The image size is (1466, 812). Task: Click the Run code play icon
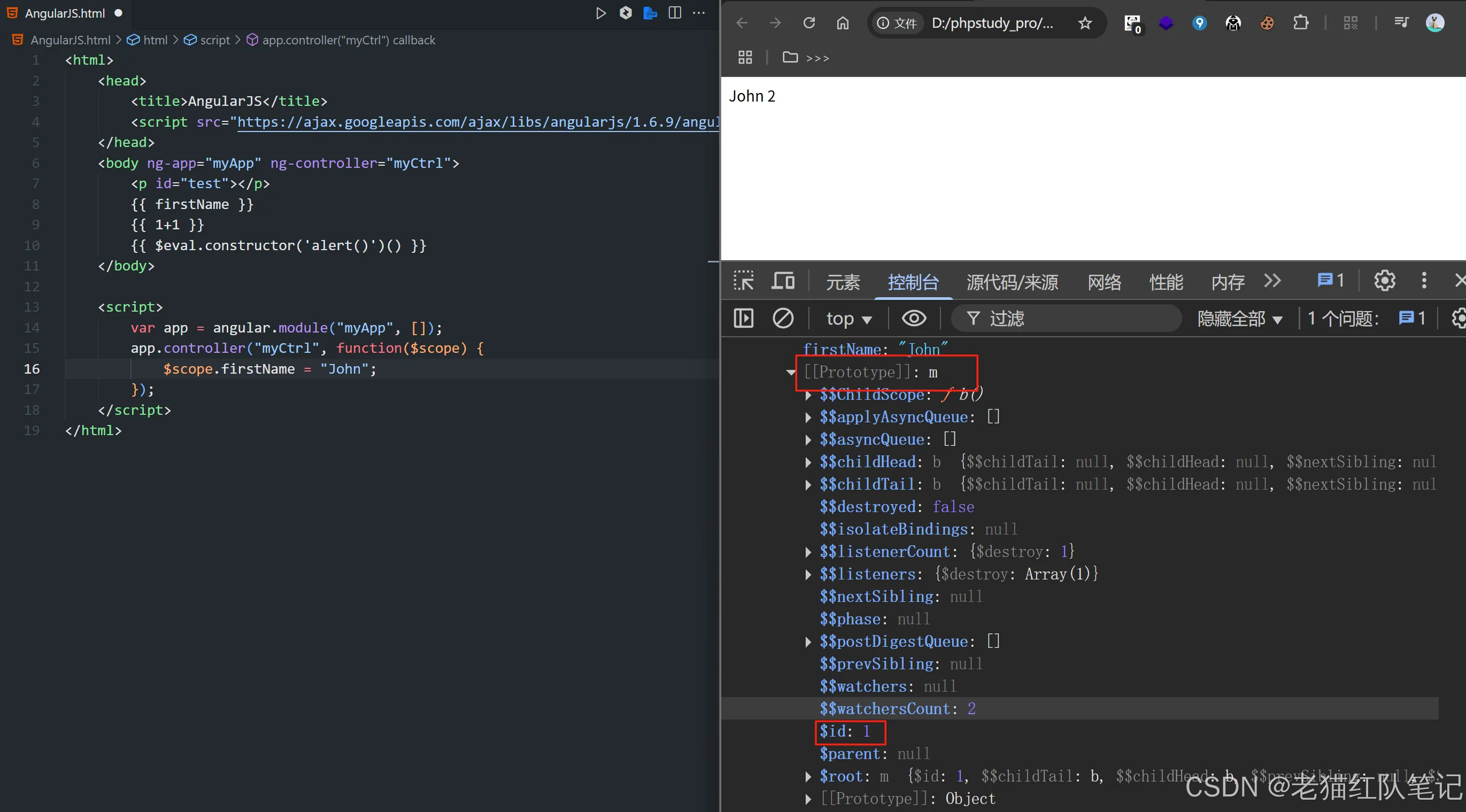coord(600,13)
